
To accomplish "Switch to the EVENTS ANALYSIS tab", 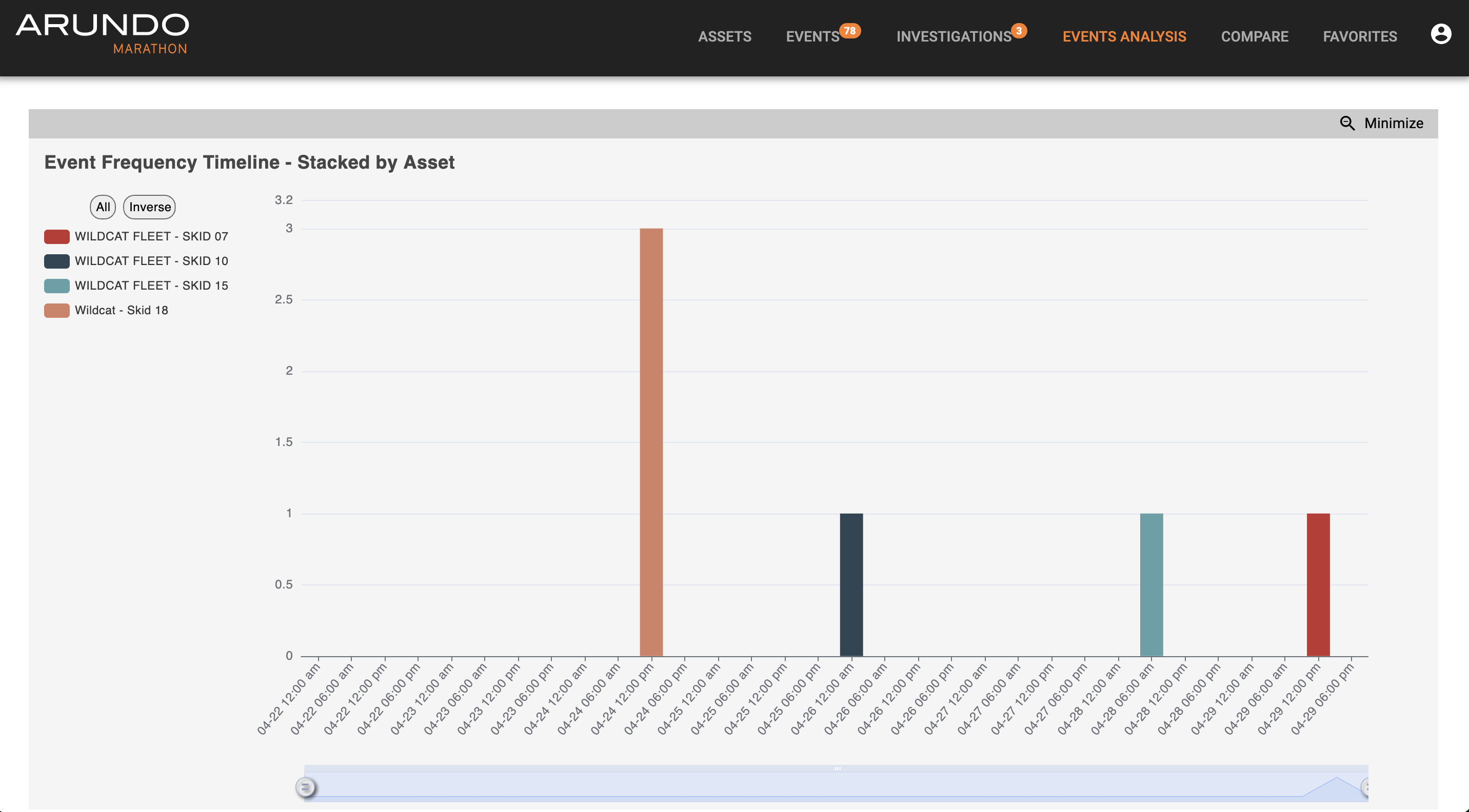I will (x=1124, y=36).
